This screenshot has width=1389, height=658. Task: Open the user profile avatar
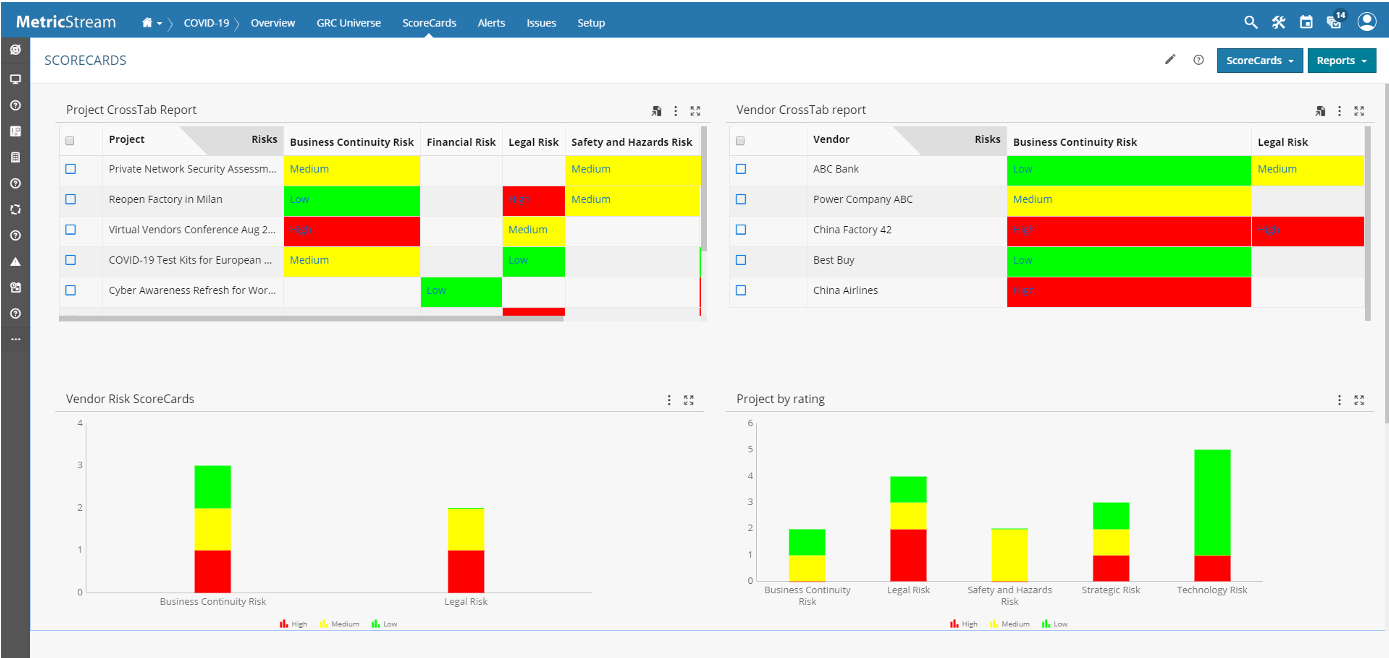coord(1367,22)
